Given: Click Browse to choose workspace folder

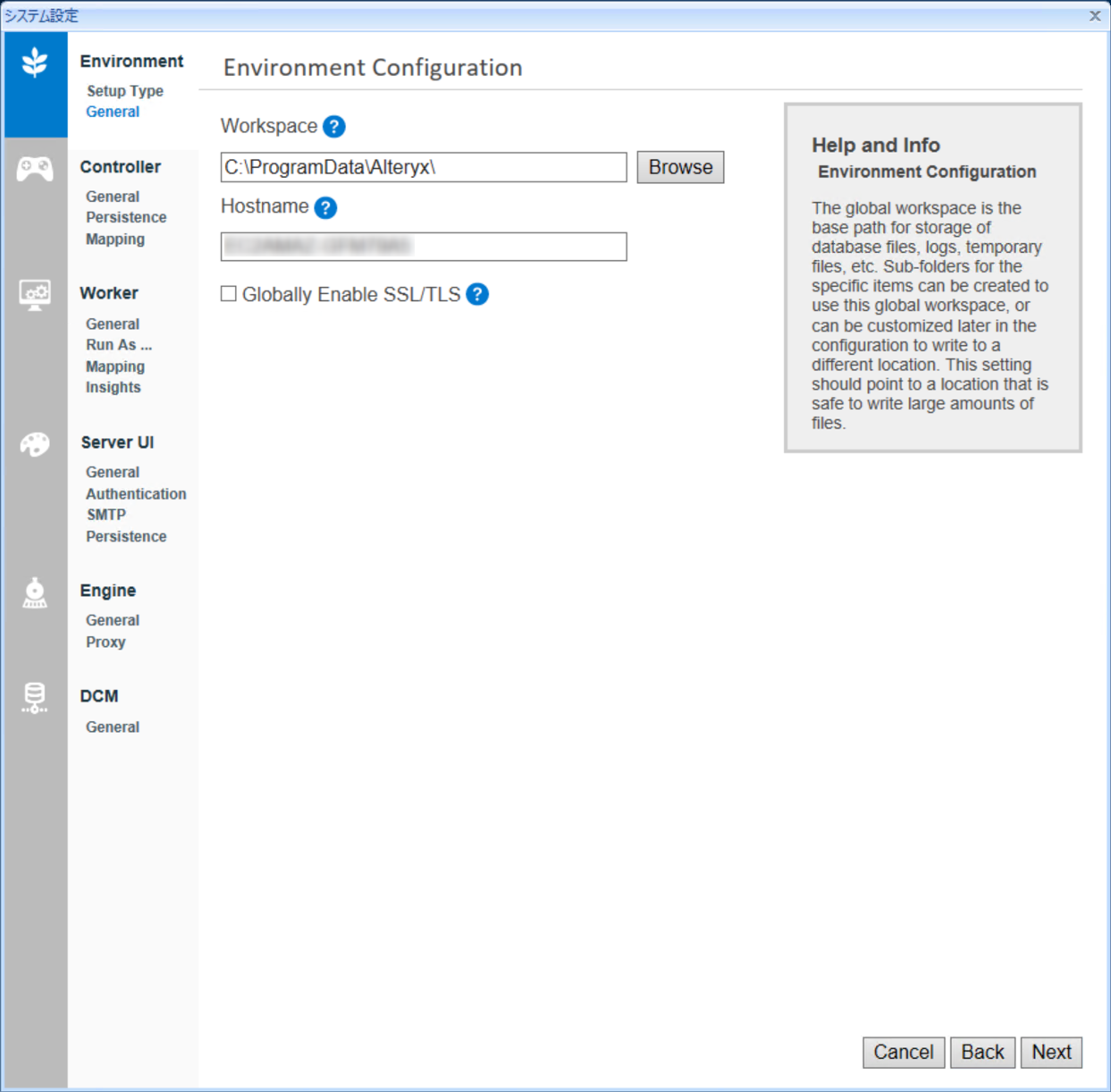Looking at the screenshot, I should pyautogui.click(x=679, y=167).
